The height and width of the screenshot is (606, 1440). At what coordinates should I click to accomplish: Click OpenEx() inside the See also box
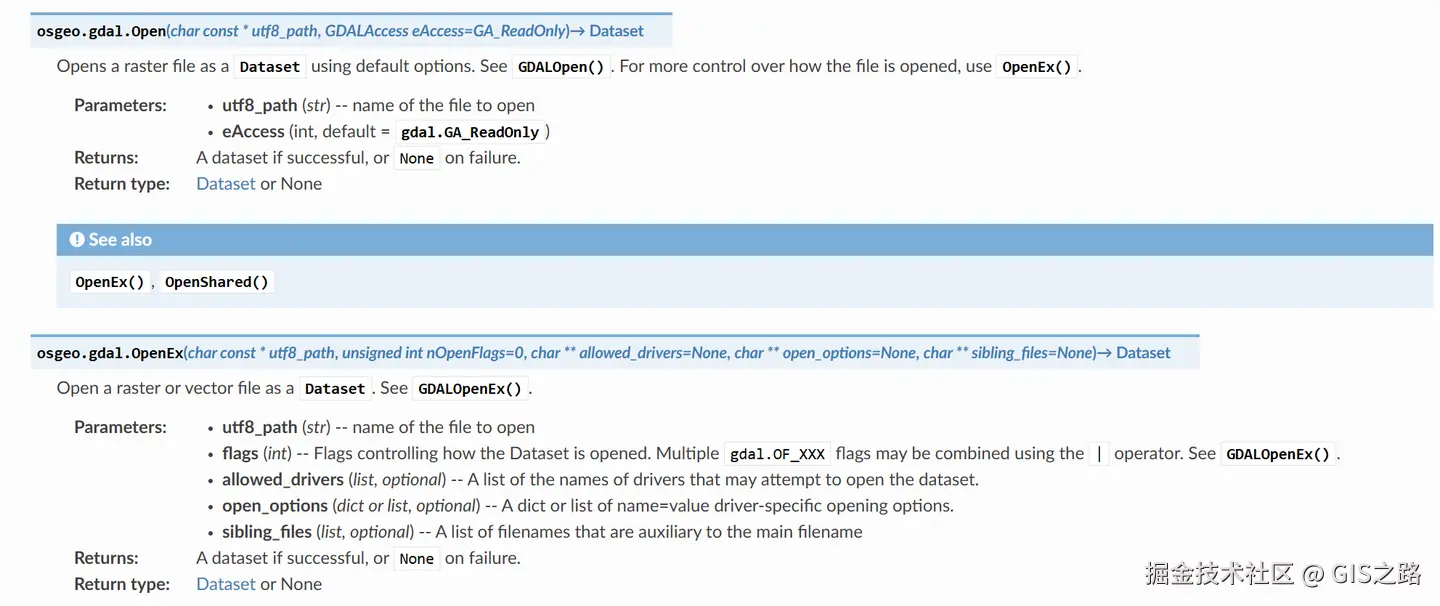[110, 282]
